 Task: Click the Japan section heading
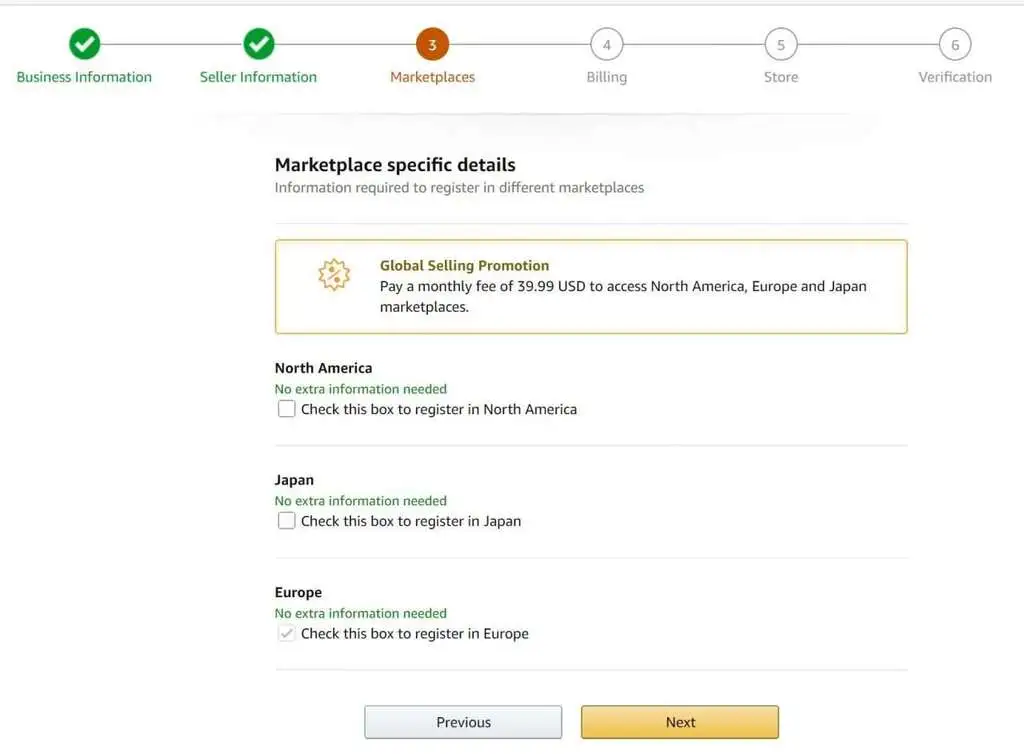294,480
